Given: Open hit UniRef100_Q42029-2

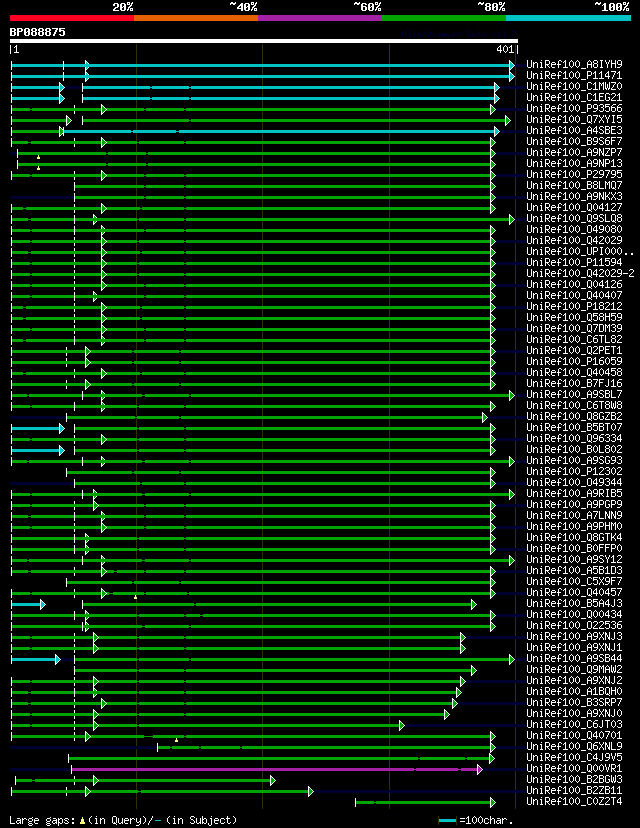Looking at the screenshot, I should pos(580,274).
